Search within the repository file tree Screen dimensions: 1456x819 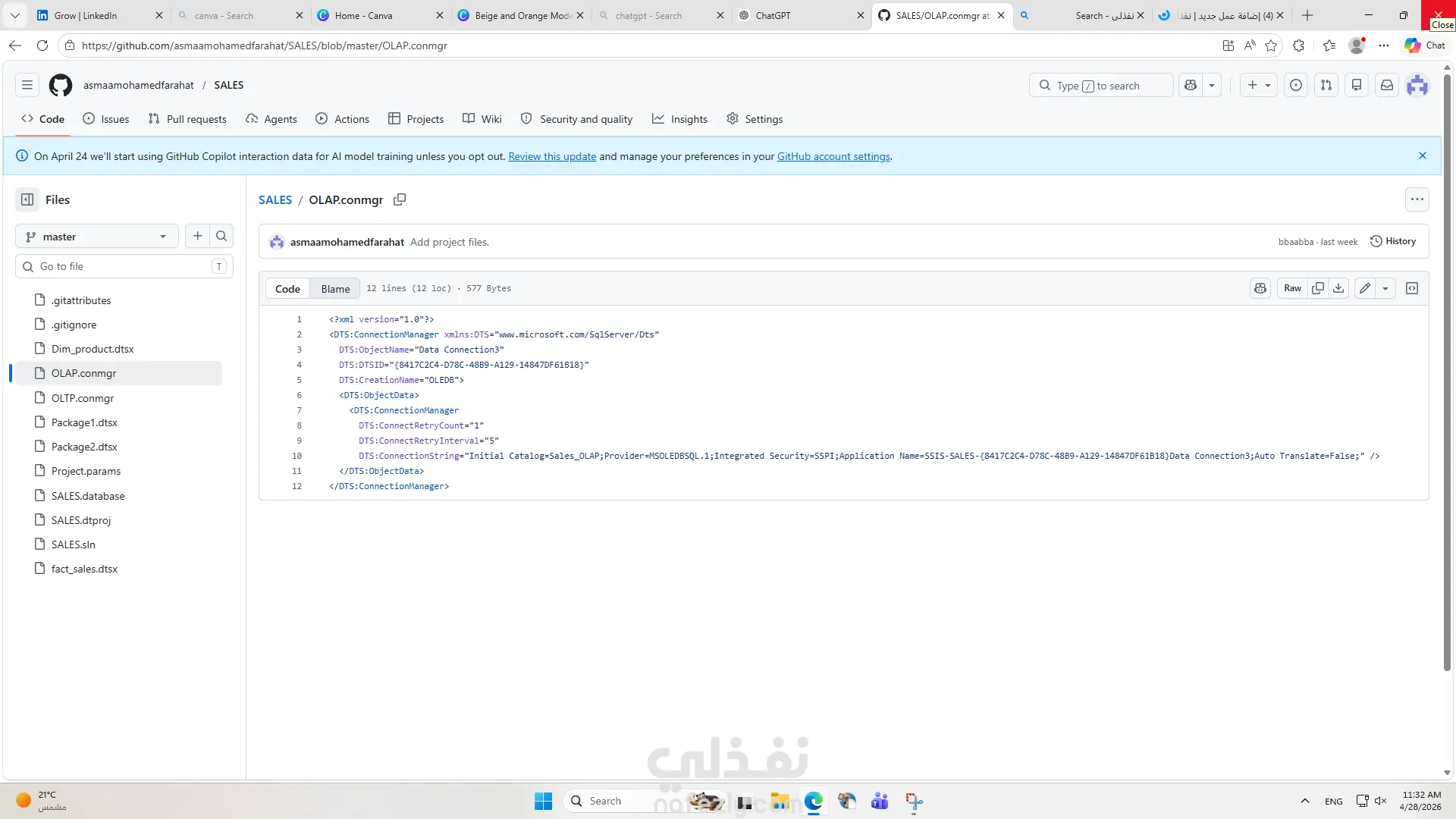tap(221, 237)
